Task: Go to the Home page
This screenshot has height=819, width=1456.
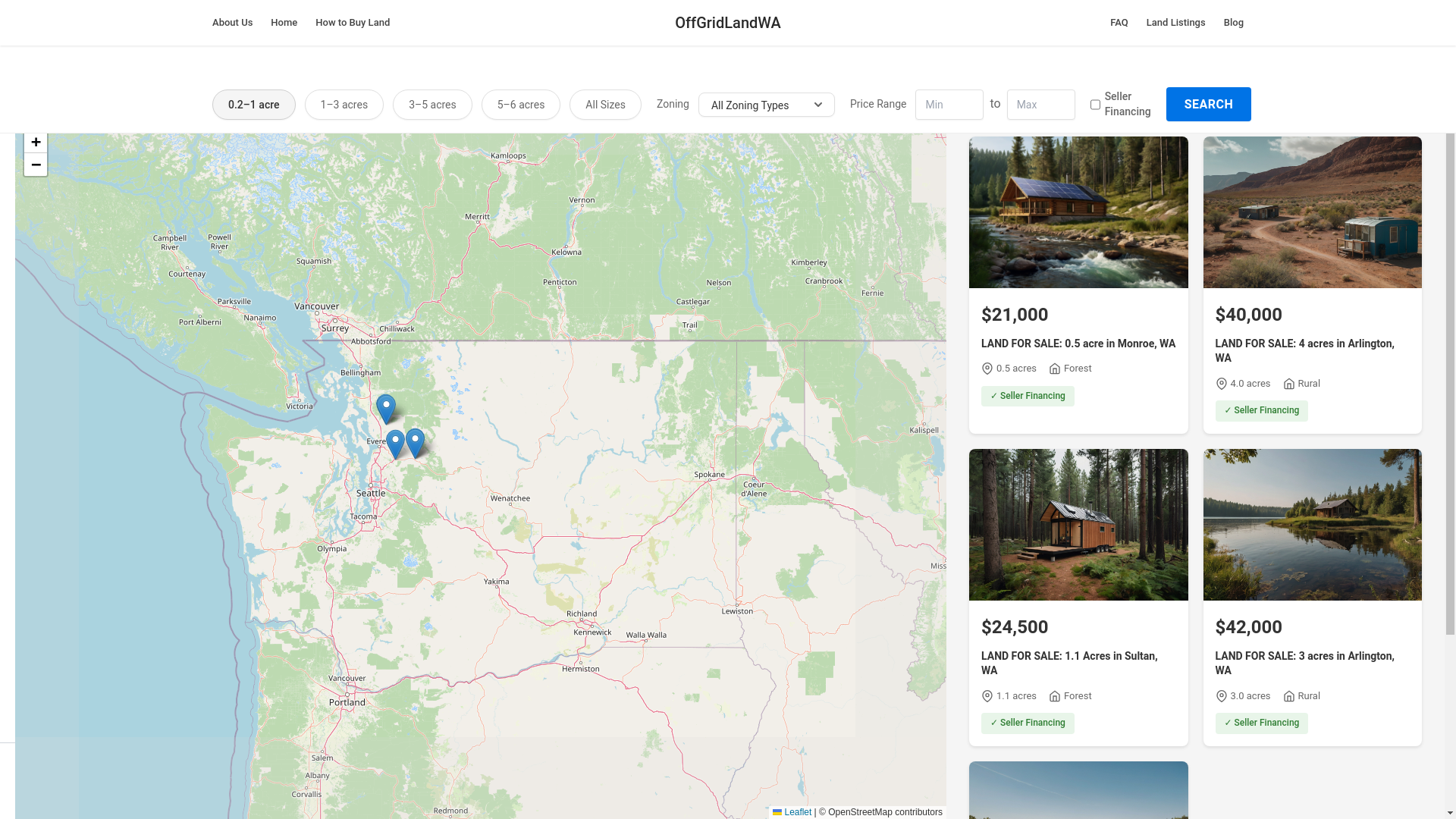Action: 284,23
